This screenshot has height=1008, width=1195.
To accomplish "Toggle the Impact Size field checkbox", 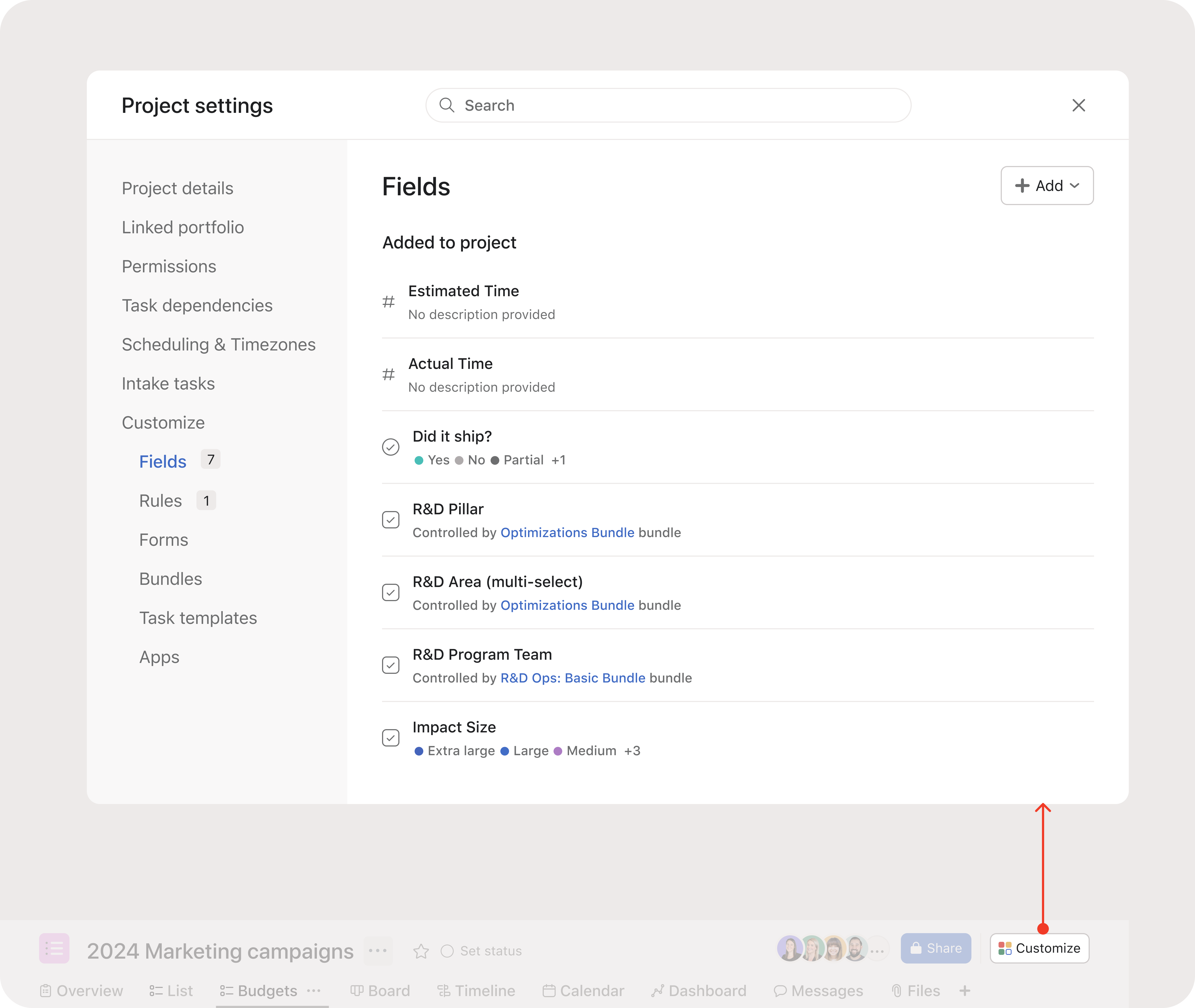I will [390, 738].
